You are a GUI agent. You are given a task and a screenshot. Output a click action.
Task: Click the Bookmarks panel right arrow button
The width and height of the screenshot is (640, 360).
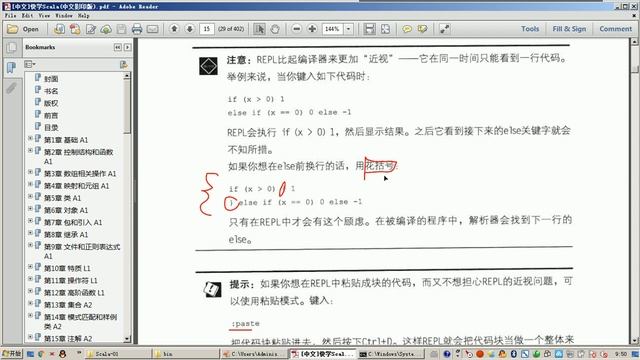click(128, 47)
